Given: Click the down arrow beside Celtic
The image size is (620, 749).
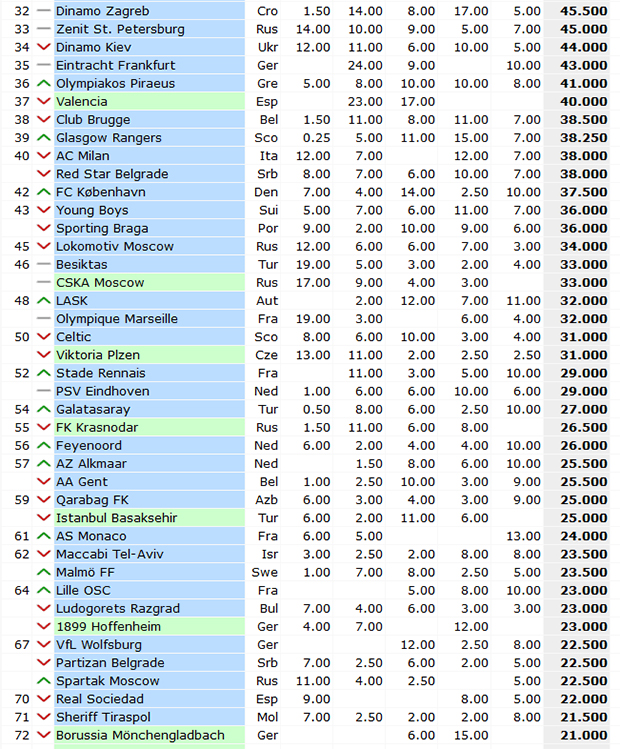Looking at the screenshot, I should [43, 337].
